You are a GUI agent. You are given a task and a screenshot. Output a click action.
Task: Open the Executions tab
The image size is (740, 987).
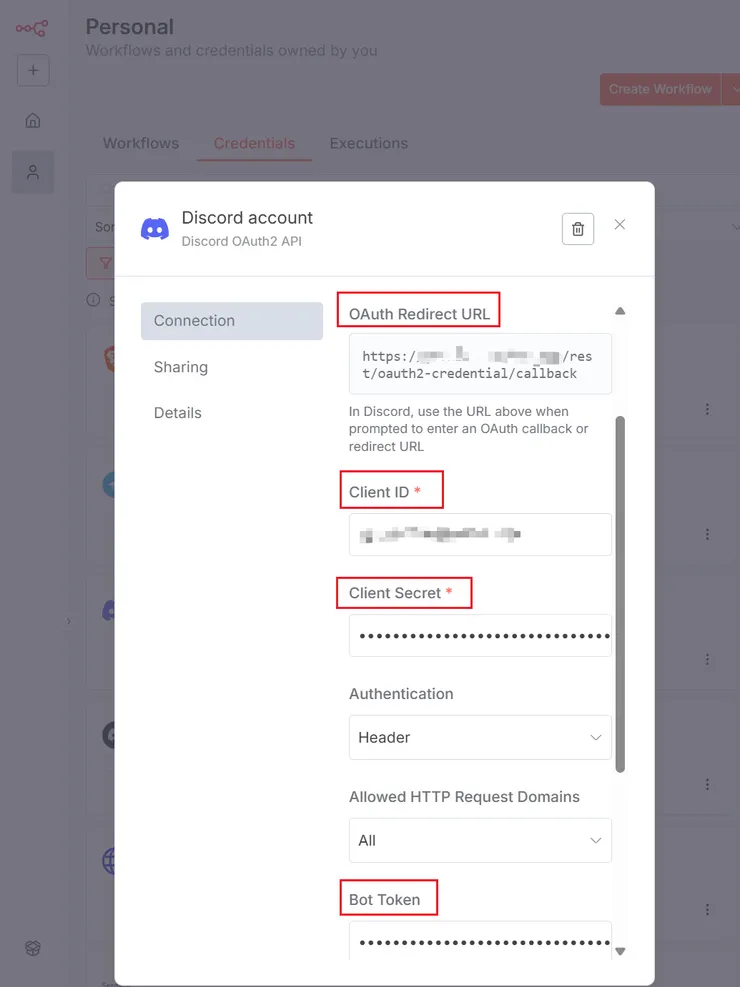click(x=369, y=144)
